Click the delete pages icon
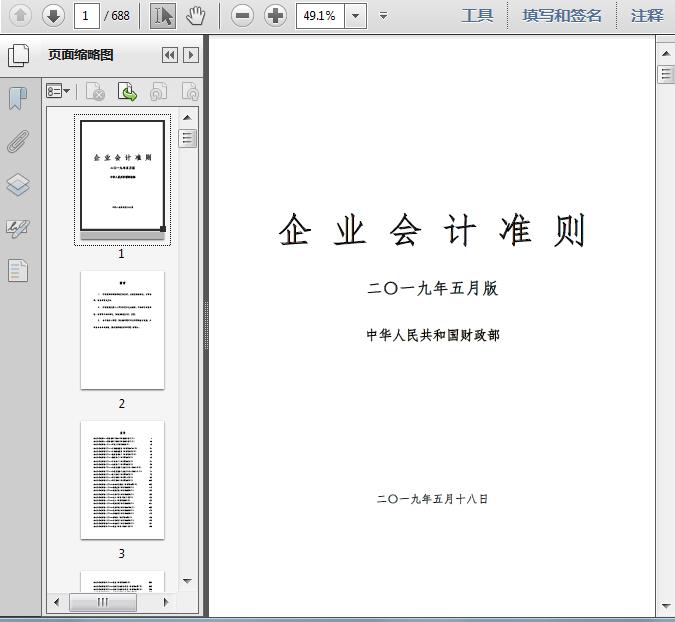This screenshot has width=675, height=622. (96, 92)
